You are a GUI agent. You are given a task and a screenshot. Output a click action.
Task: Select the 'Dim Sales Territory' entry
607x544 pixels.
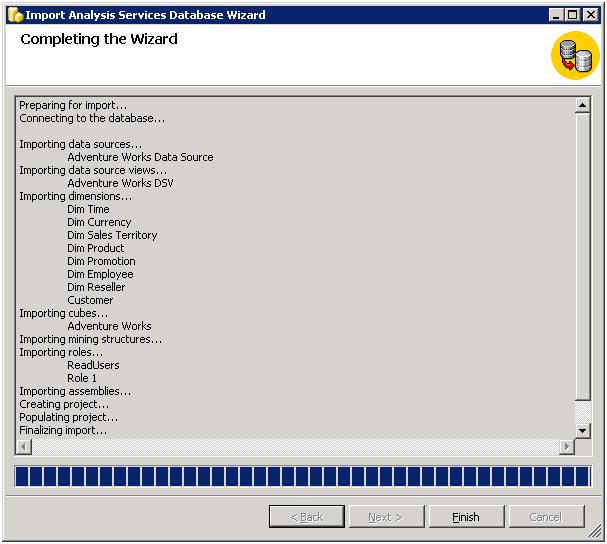pos(112,235)
